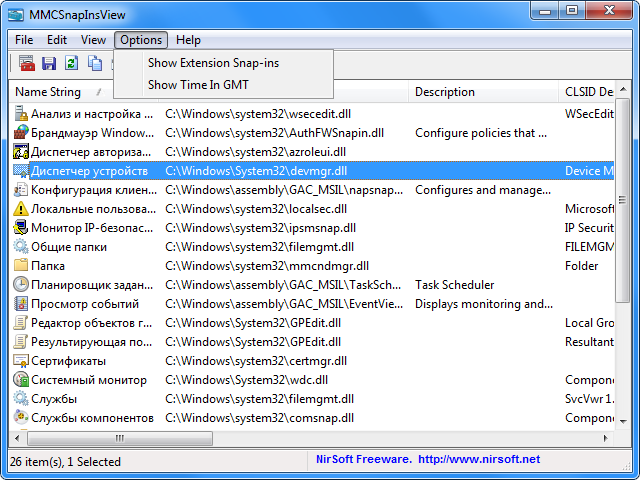Viewport: 640px width, 480px height.
Task: Click the certificate icon beside Сертификаты
Action: pos(21,361)
